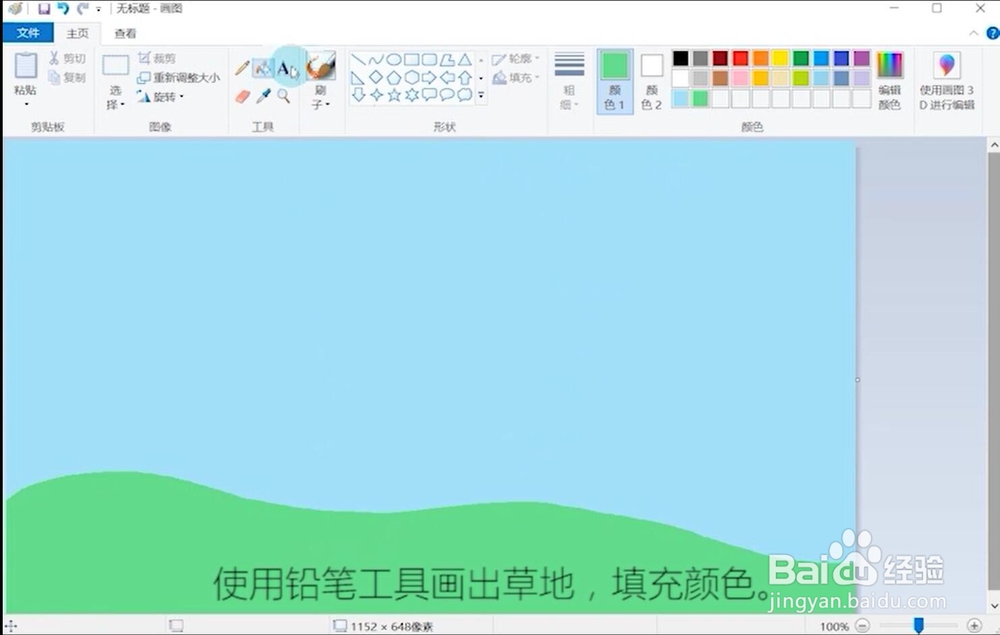Select the Pencil tool
The height and width of the screenshot is (635, 1000).
coord(242,67)
